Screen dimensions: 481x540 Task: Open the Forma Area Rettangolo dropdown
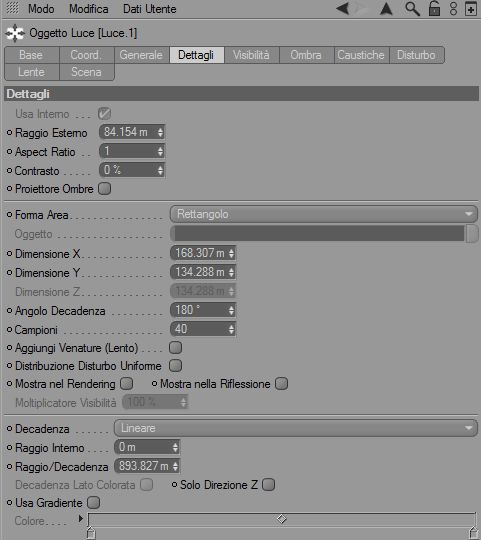tap(324, 214)
